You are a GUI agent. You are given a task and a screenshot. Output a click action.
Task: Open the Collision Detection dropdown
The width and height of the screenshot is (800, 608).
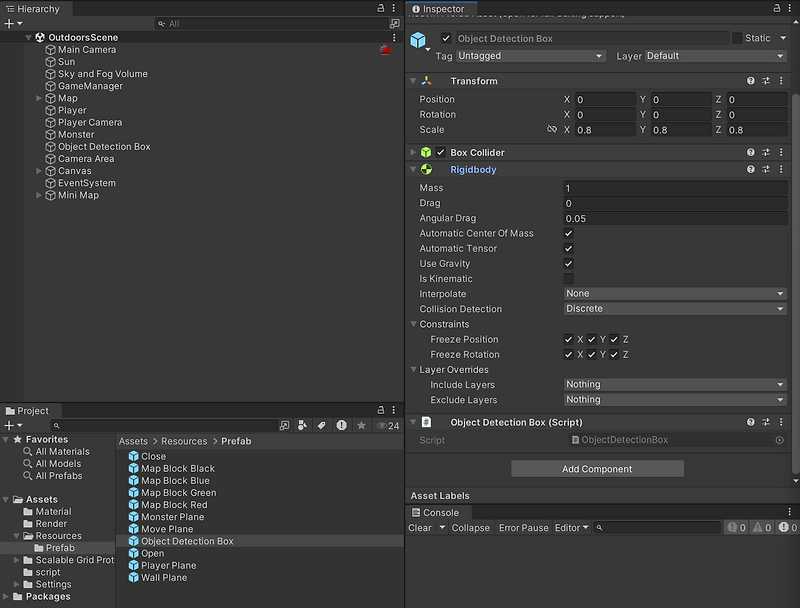coord(674,309)
